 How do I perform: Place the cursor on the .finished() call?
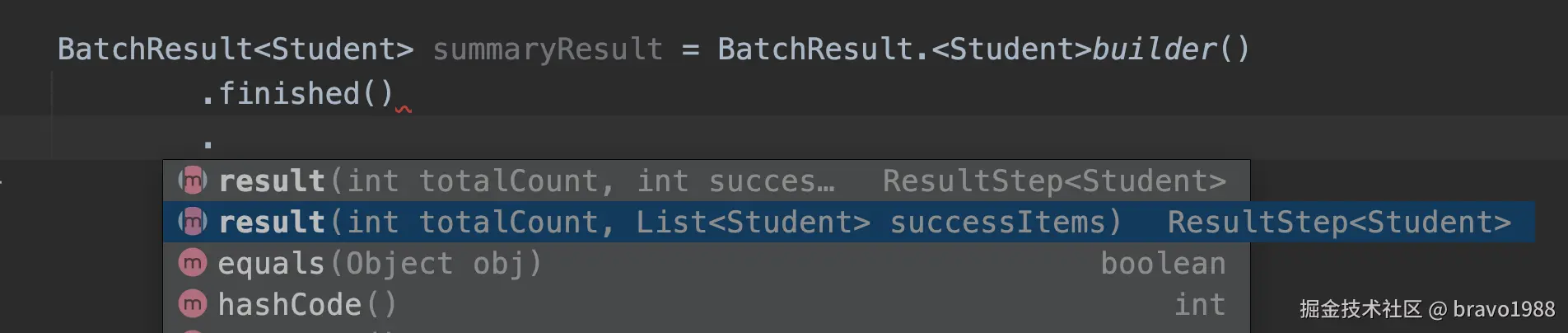click(296, 93)
